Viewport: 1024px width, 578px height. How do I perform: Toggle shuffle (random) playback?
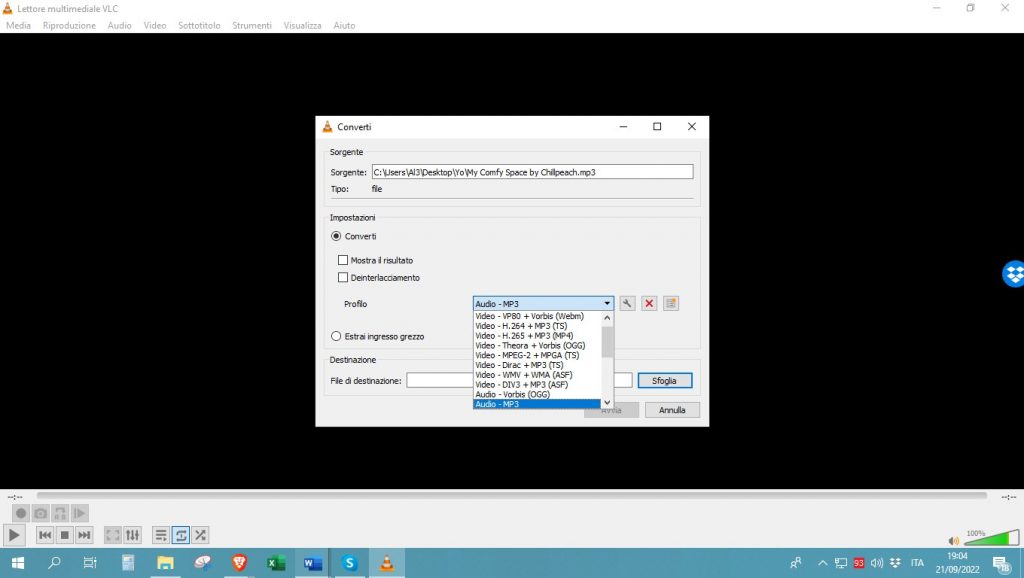[x=201, y=535]
